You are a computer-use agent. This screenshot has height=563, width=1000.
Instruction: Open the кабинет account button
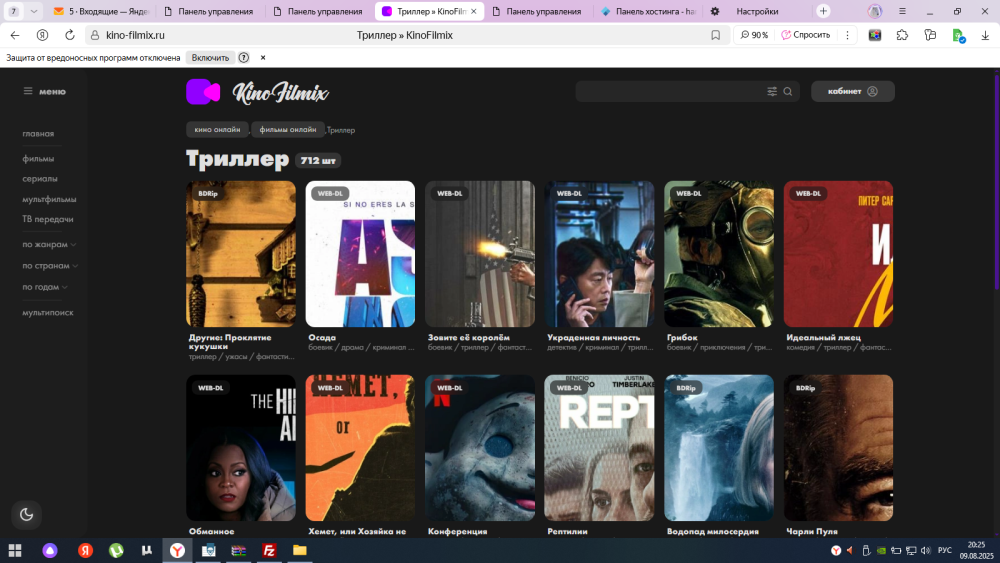click(x=852, y=91)
